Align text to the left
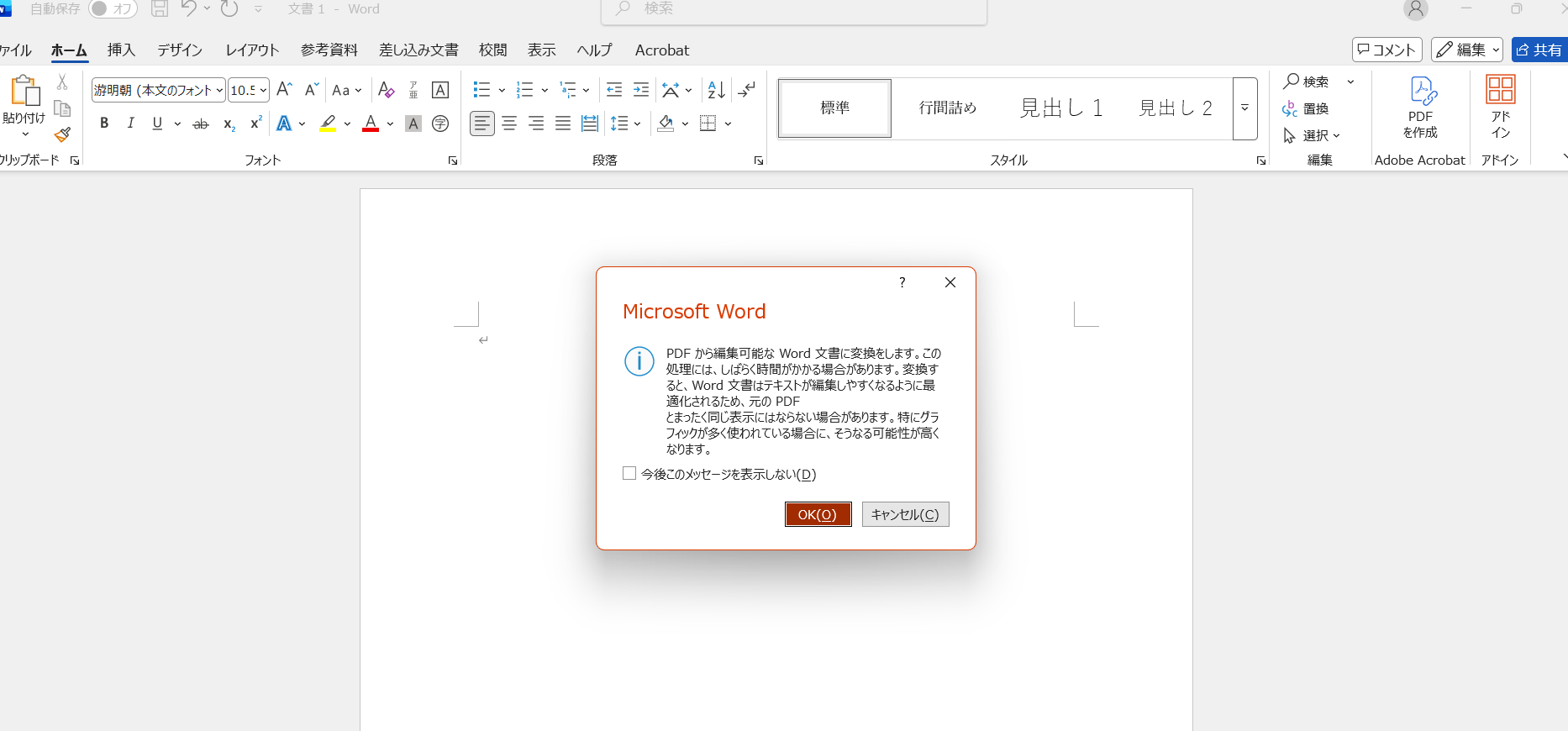Viewport: 1568px width, 731px height. (482, 124)
